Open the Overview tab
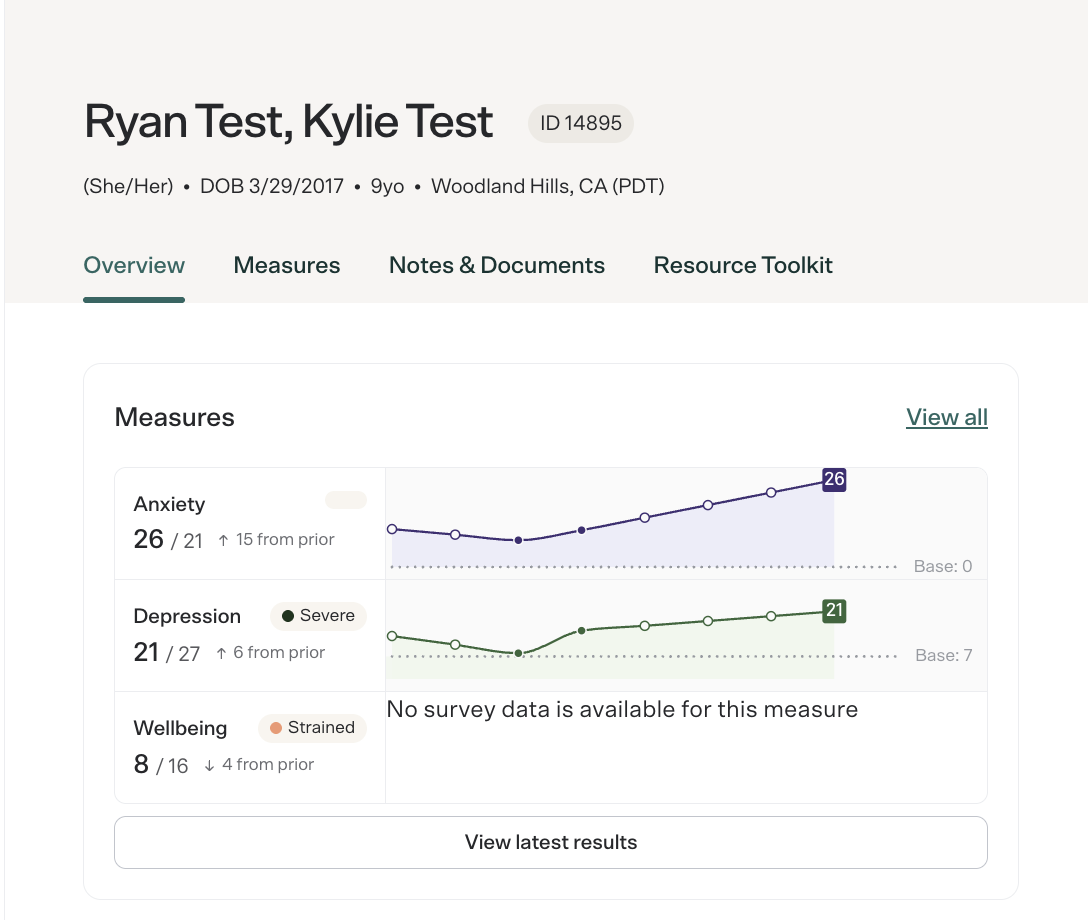The image size is (1088, 920). pyautogui.click(x=134, y=265)
